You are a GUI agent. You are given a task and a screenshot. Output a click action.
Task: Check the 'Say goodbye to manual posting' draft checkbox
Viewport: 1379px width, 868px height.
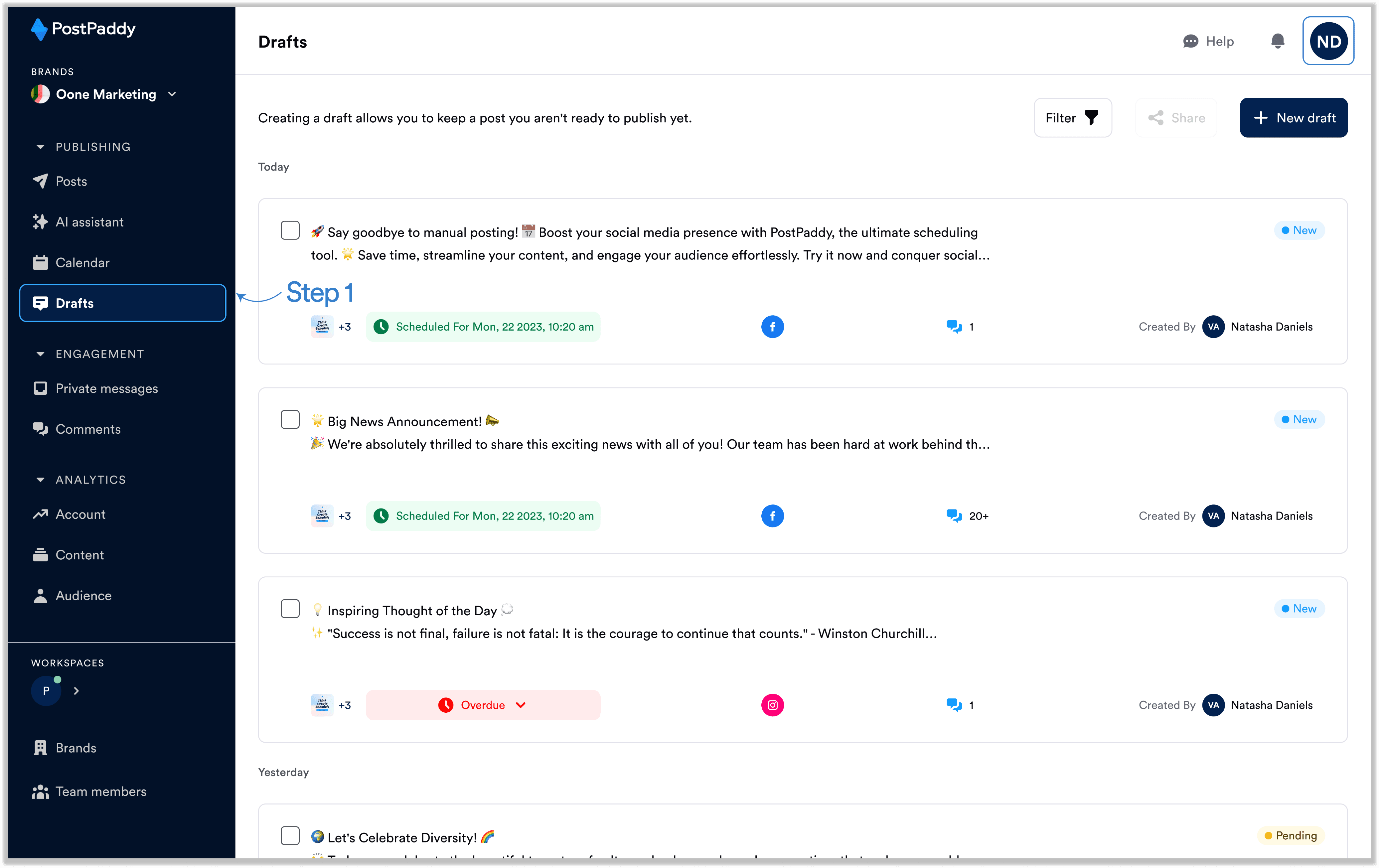coord(290,231)
